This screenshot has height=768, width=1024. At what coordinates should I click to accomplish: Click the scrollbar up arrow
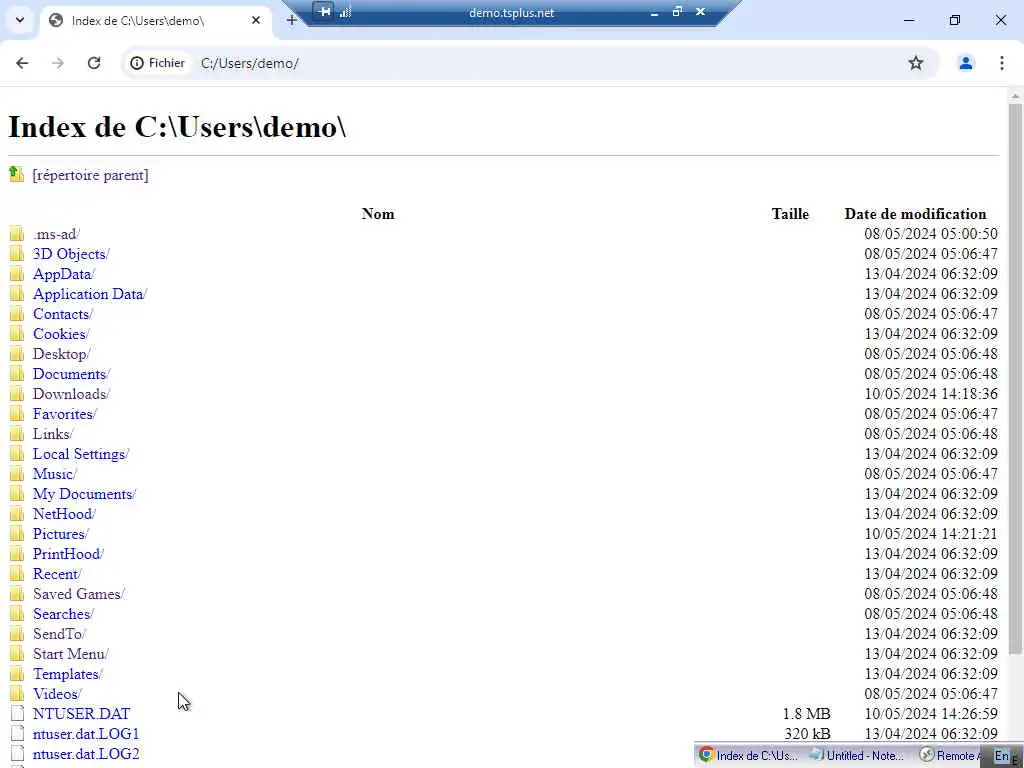pos(1015,96)
